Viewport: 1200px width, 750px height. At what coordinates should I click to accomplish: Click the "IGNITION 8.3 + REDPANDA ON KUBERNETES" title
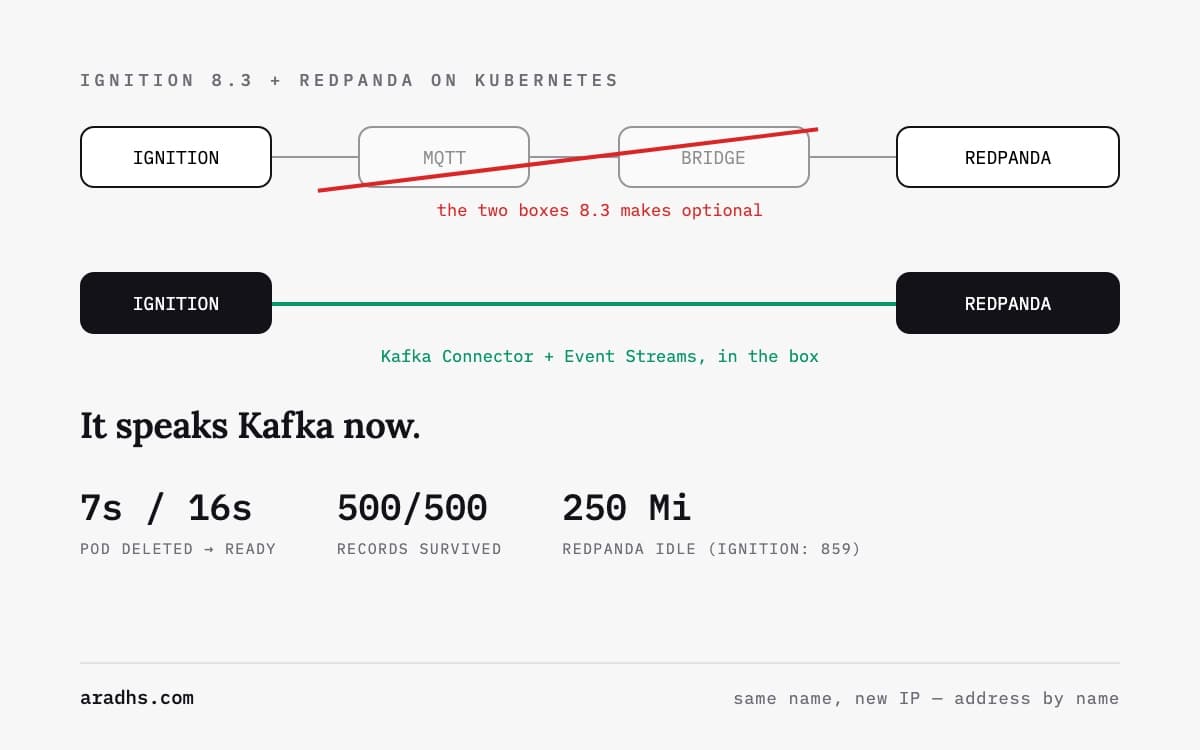pyautogui.click(x=350, y=80)
